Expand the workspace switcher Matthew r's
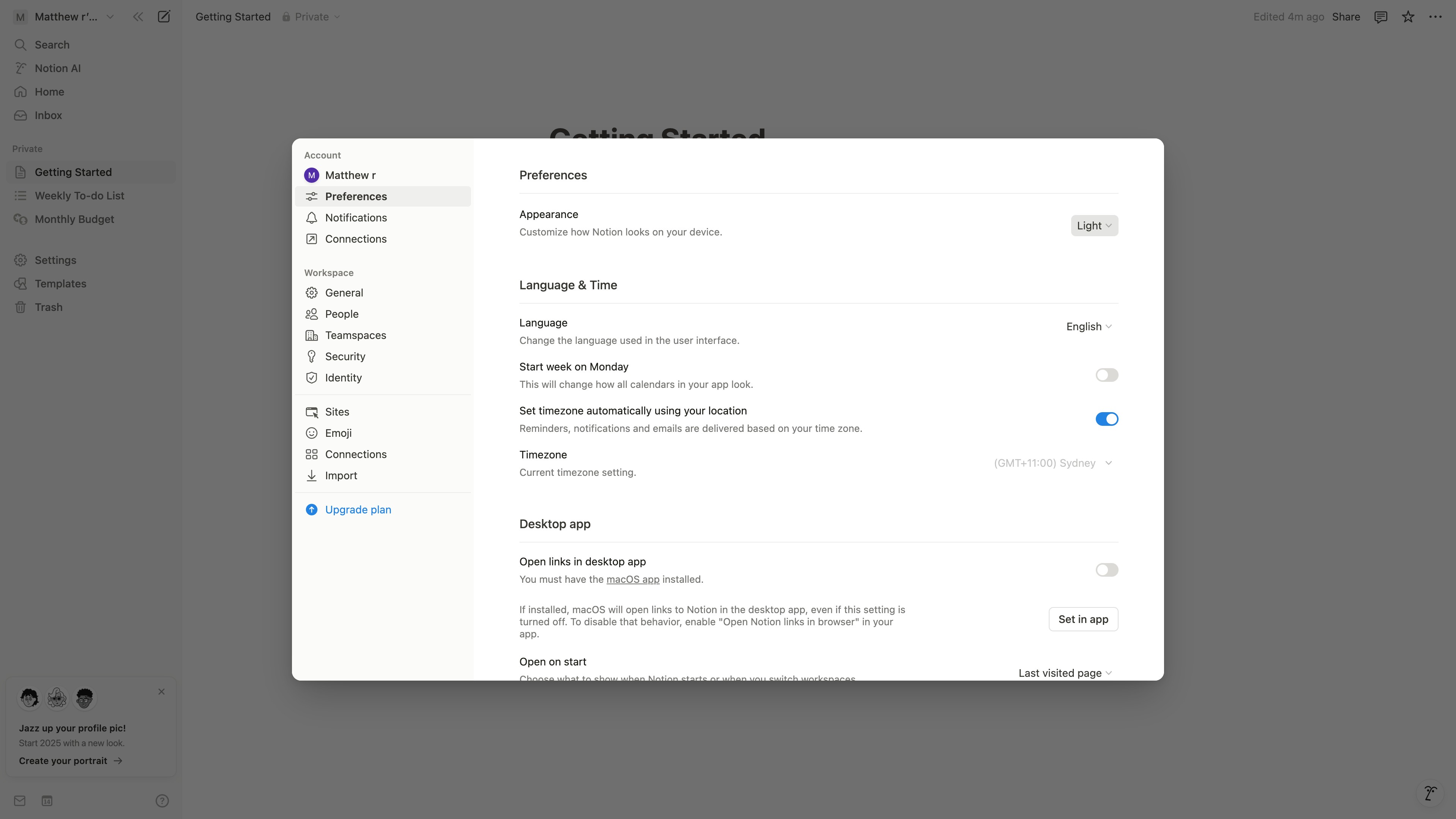 click(64, 17)
